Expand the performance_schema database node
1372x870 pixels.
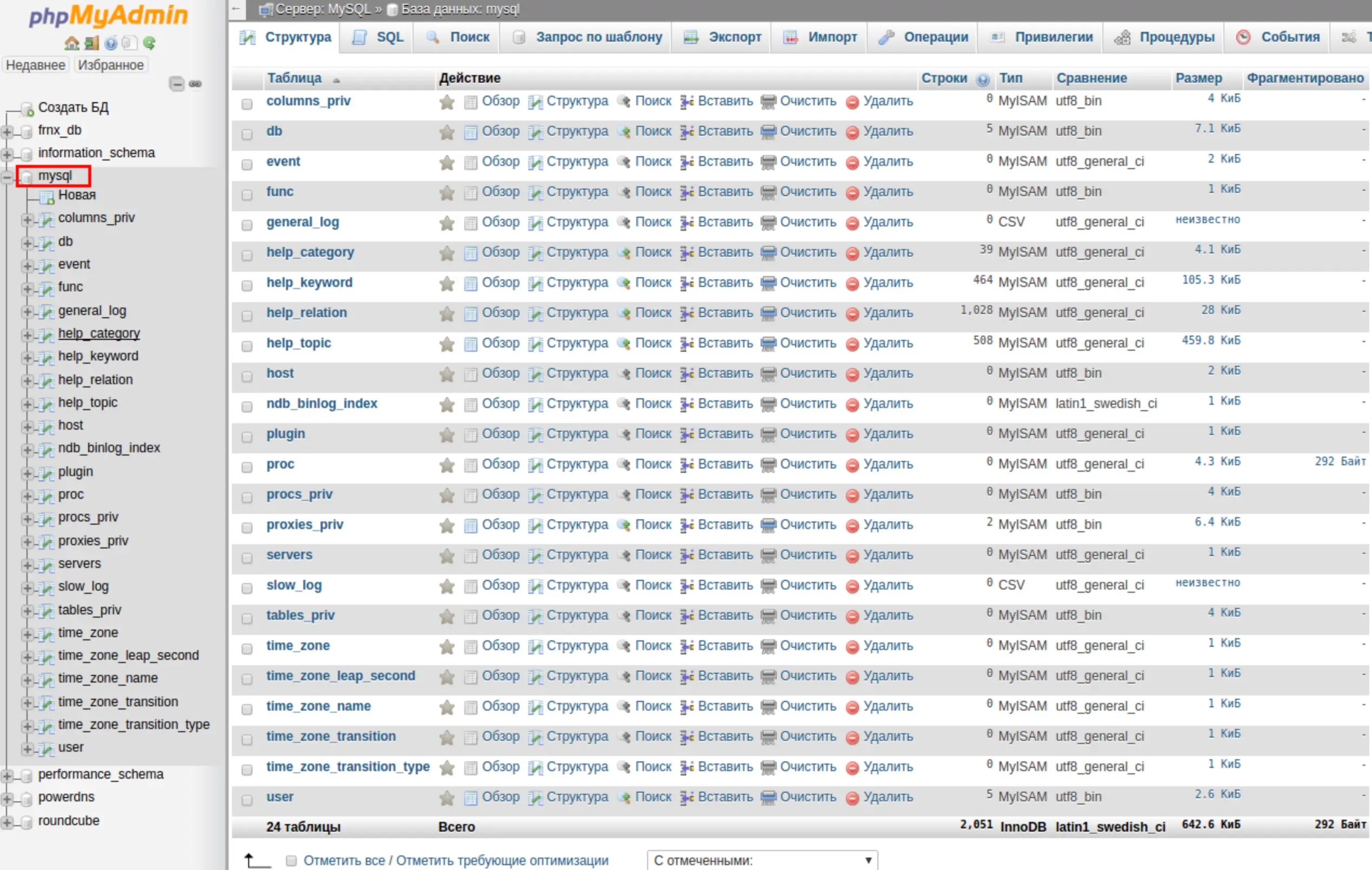coord(8,775)
